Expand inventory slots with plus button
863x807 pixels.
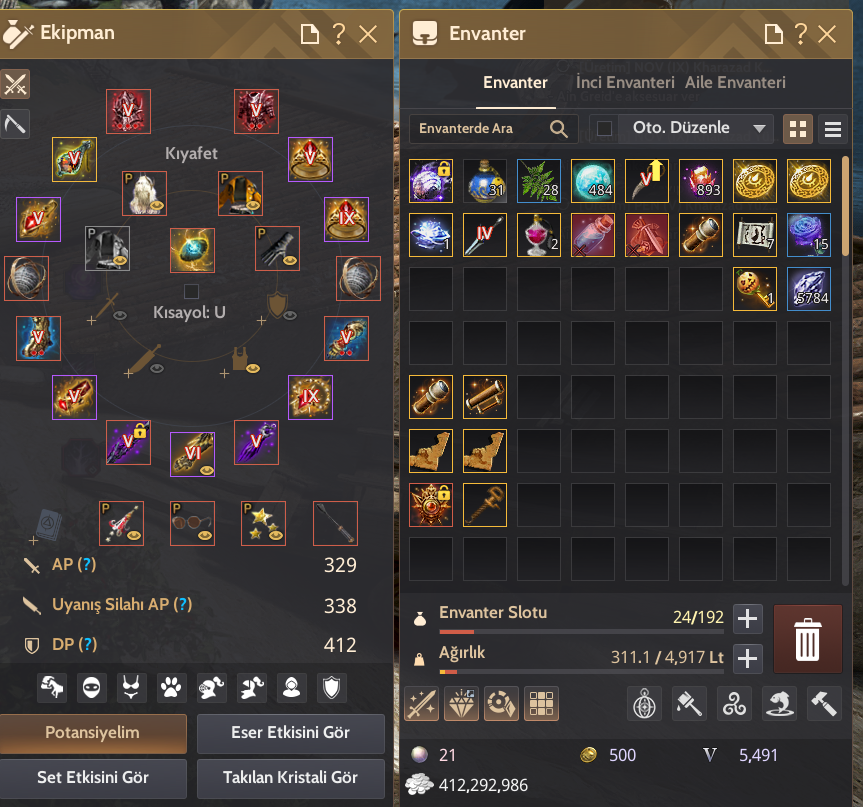click(747, 619)
